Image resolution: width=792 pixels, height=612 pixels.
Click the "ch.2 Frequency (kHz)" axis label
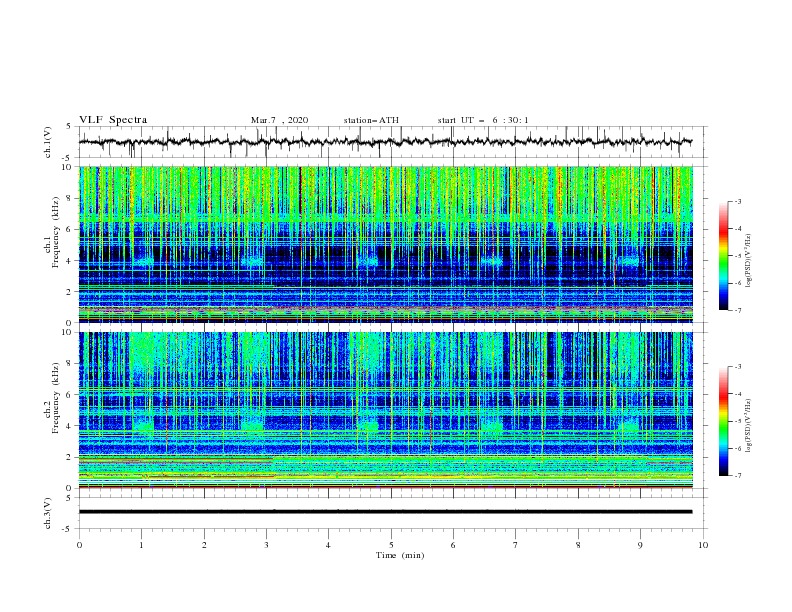(52, 398)
